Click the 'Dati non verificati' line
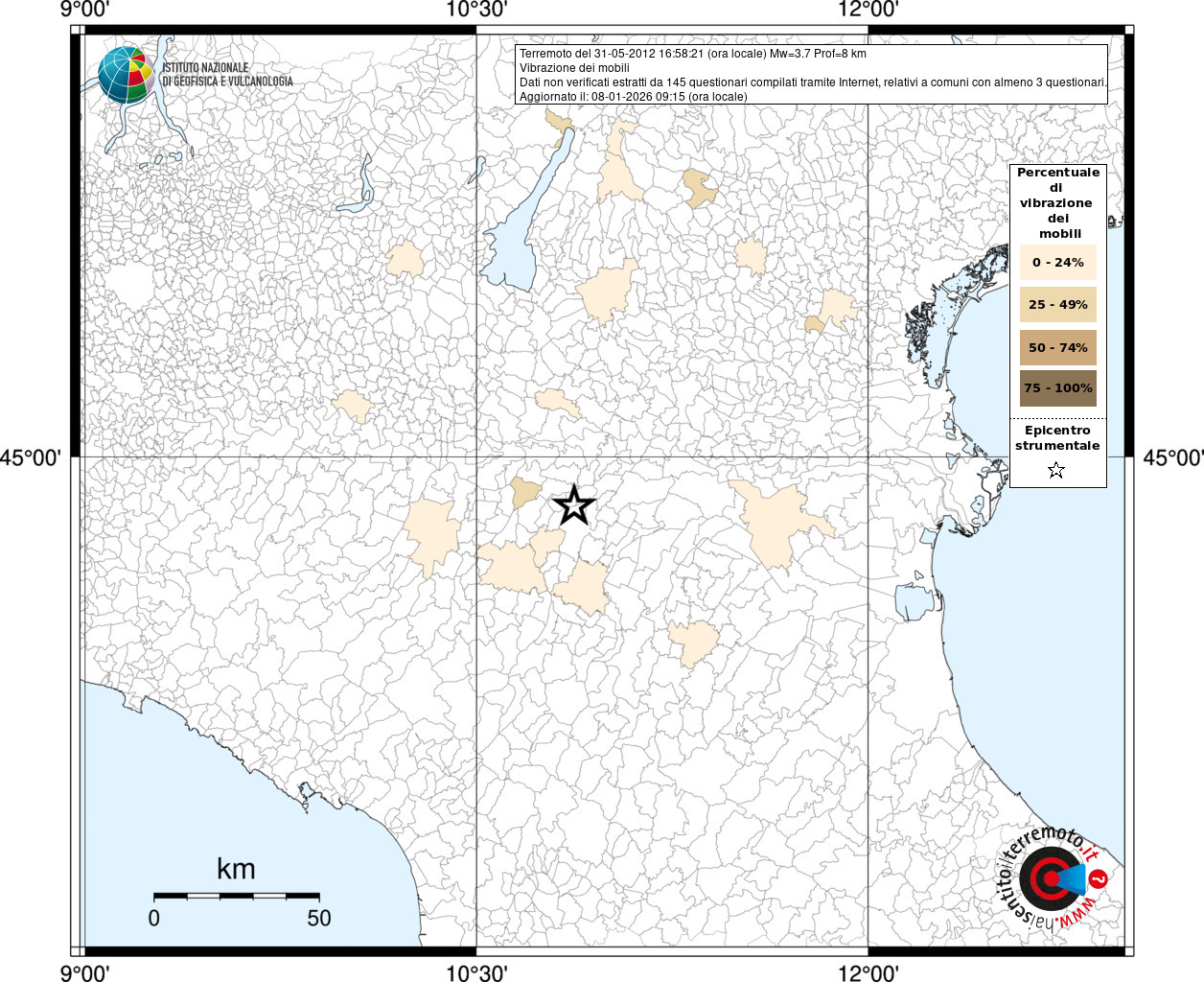The height and width of the screenshot is (982, 1204). 813,82
